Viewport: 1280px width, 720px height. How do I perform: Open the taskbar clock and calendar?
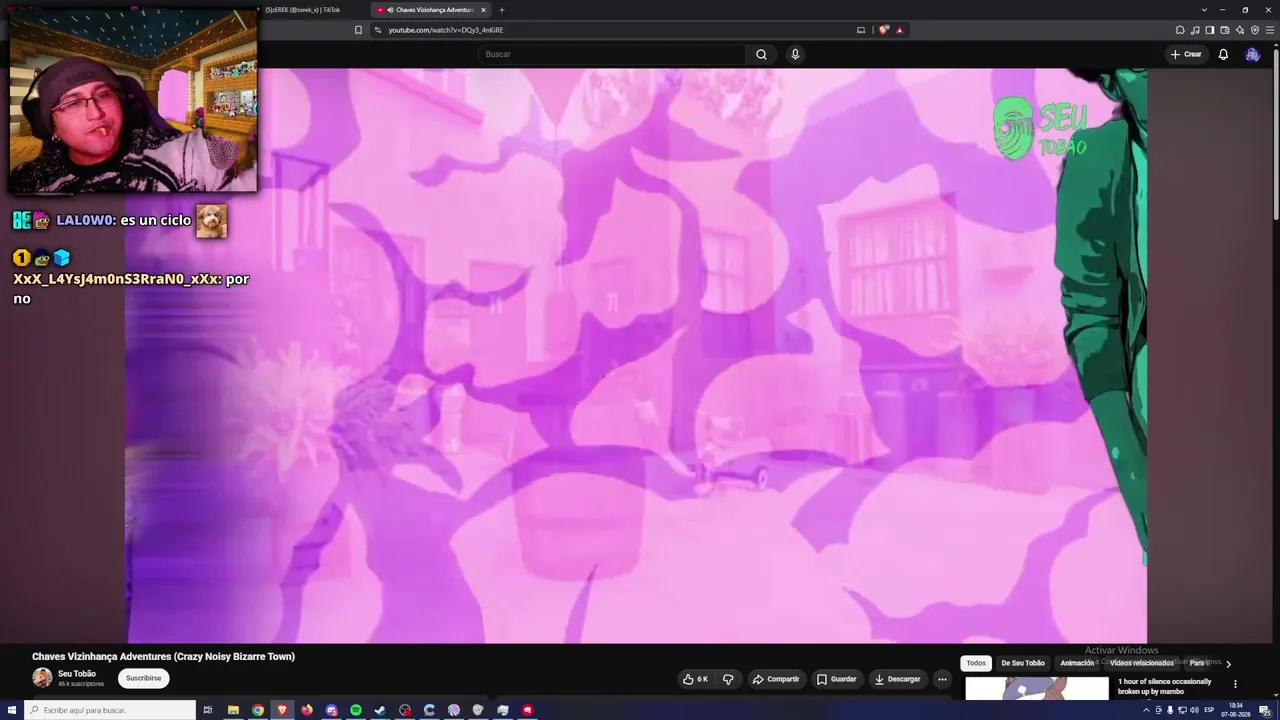[x=1236, y=710]
